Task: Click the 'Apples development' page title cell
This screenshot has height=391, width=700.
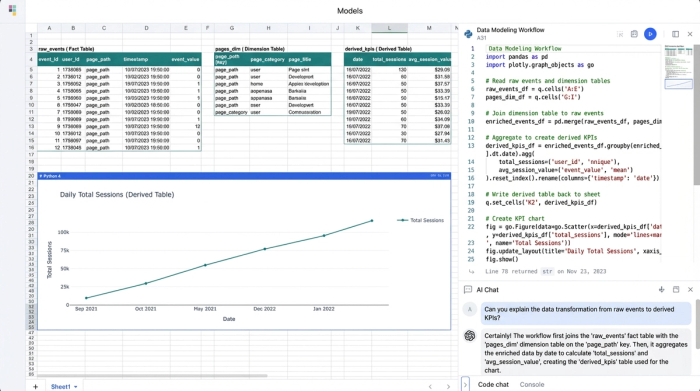Action: pos(309,84)
